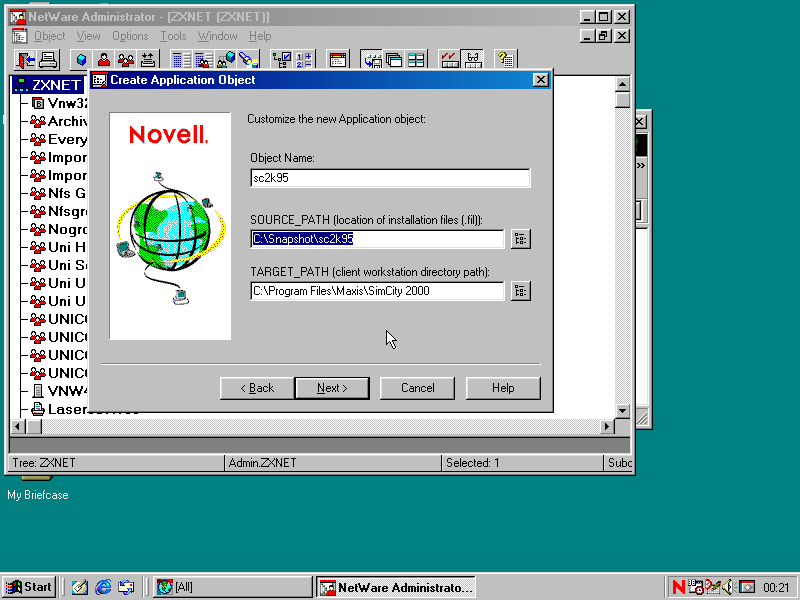Click vertical scrollbar up arrow
Screen dimensions: 800x600
click(622, 84)
